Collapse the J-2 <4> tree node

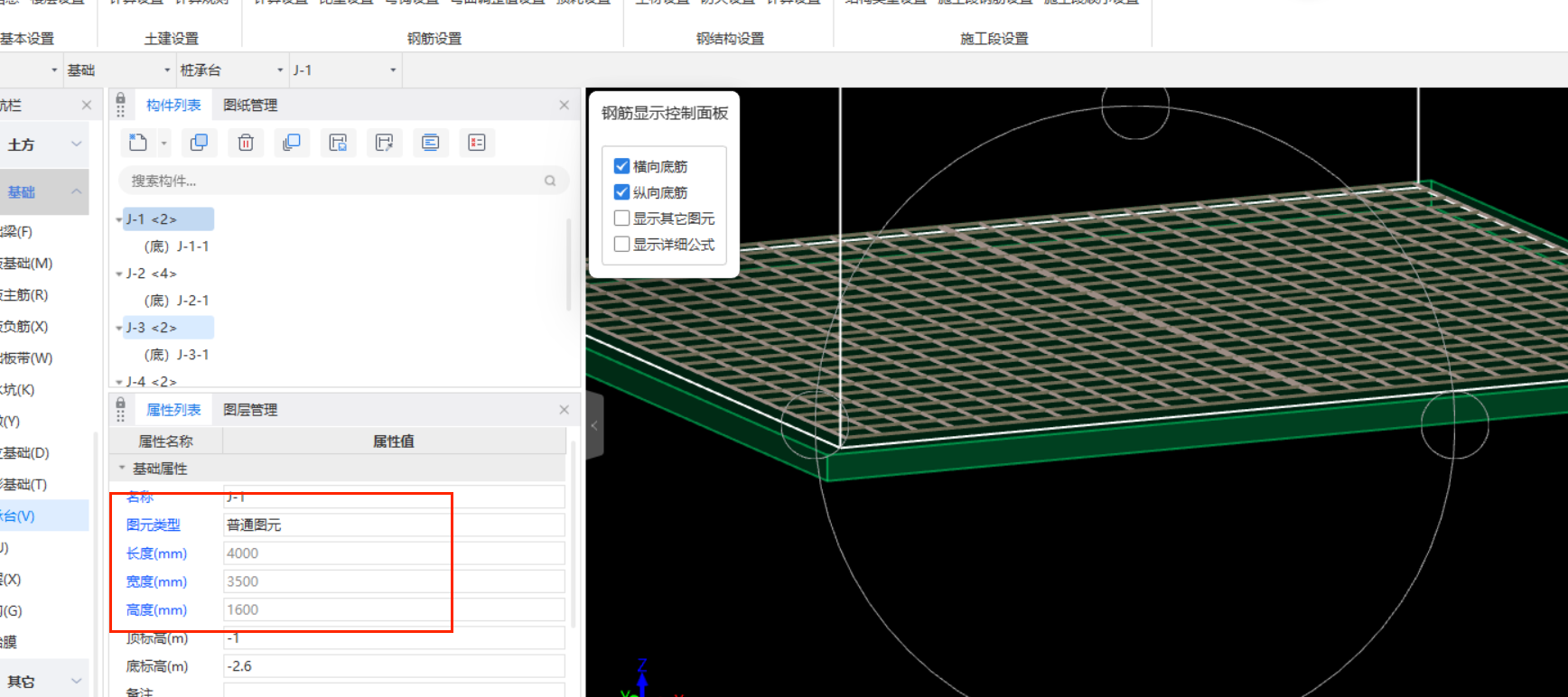118,274
